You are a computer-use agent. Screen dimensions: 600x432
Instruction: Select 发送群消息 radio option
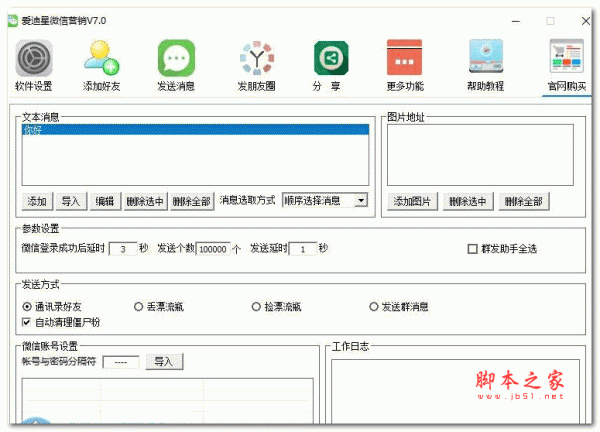pos(373,306)
